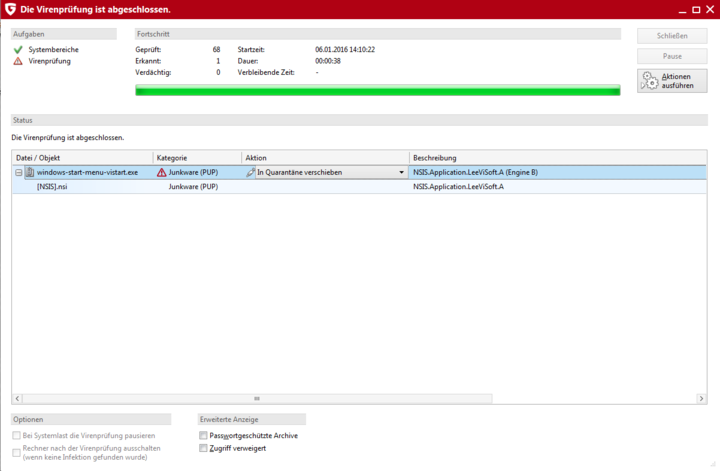
Task: Sort by the Datei / Objekt column header
Action: tap(82, 158)
